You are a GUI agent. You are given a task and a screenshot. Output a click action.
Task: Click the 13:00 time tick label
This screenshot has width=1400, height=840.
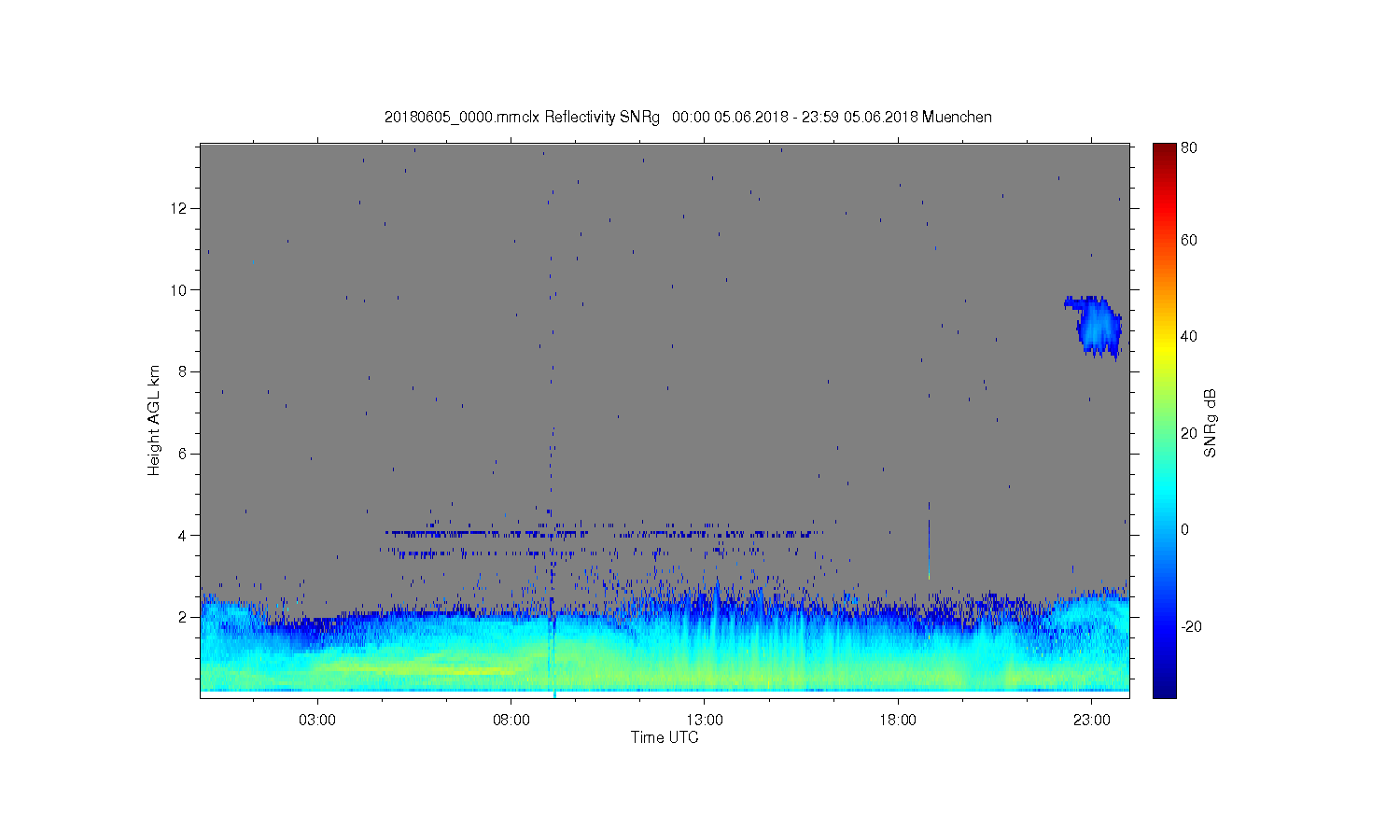click(x=705, y=721)
